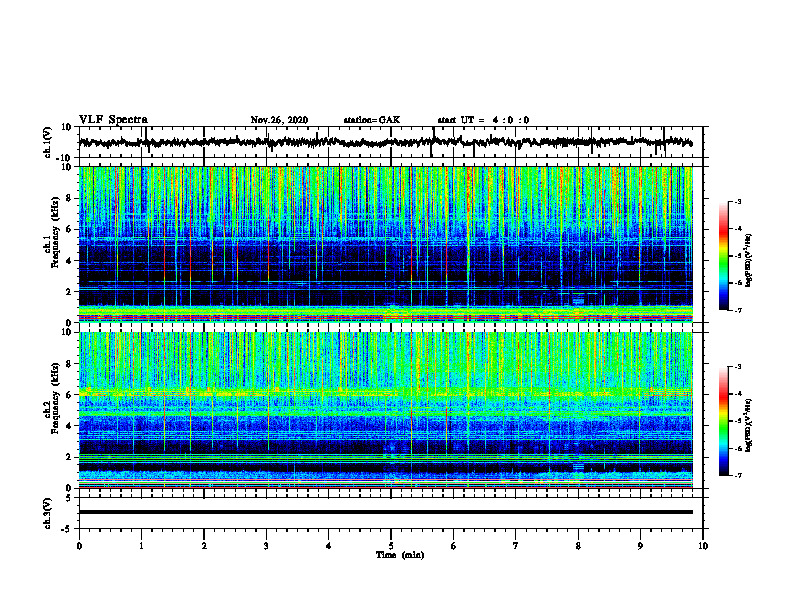Click the "6" tick on ch.1 frequency axis
This screenshot has height=612, width=792.
pos(70,230)
